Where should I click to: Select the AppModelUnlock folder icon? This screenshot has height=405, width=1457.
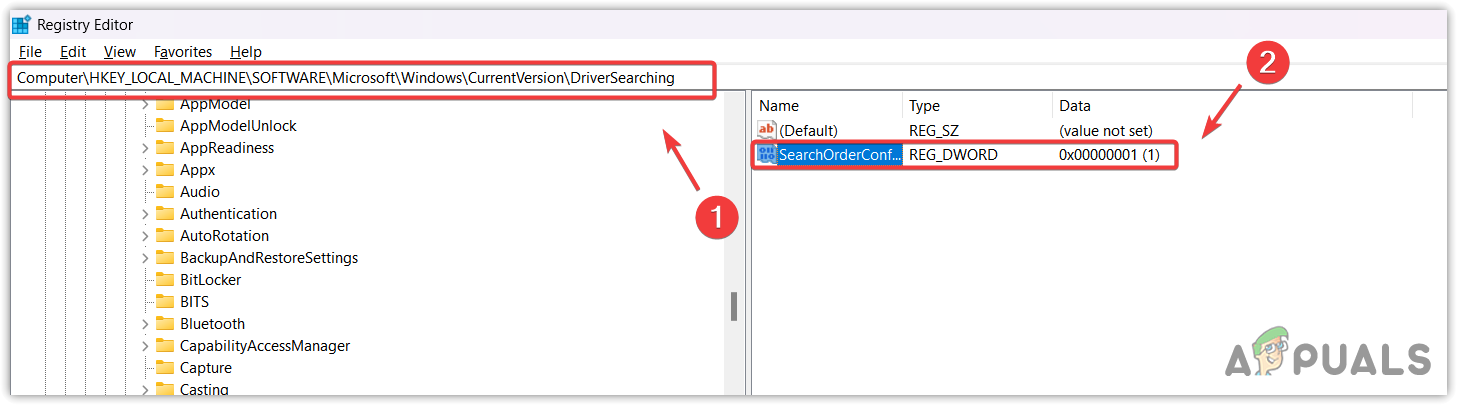pyautogui.click(x=165, y=126)
